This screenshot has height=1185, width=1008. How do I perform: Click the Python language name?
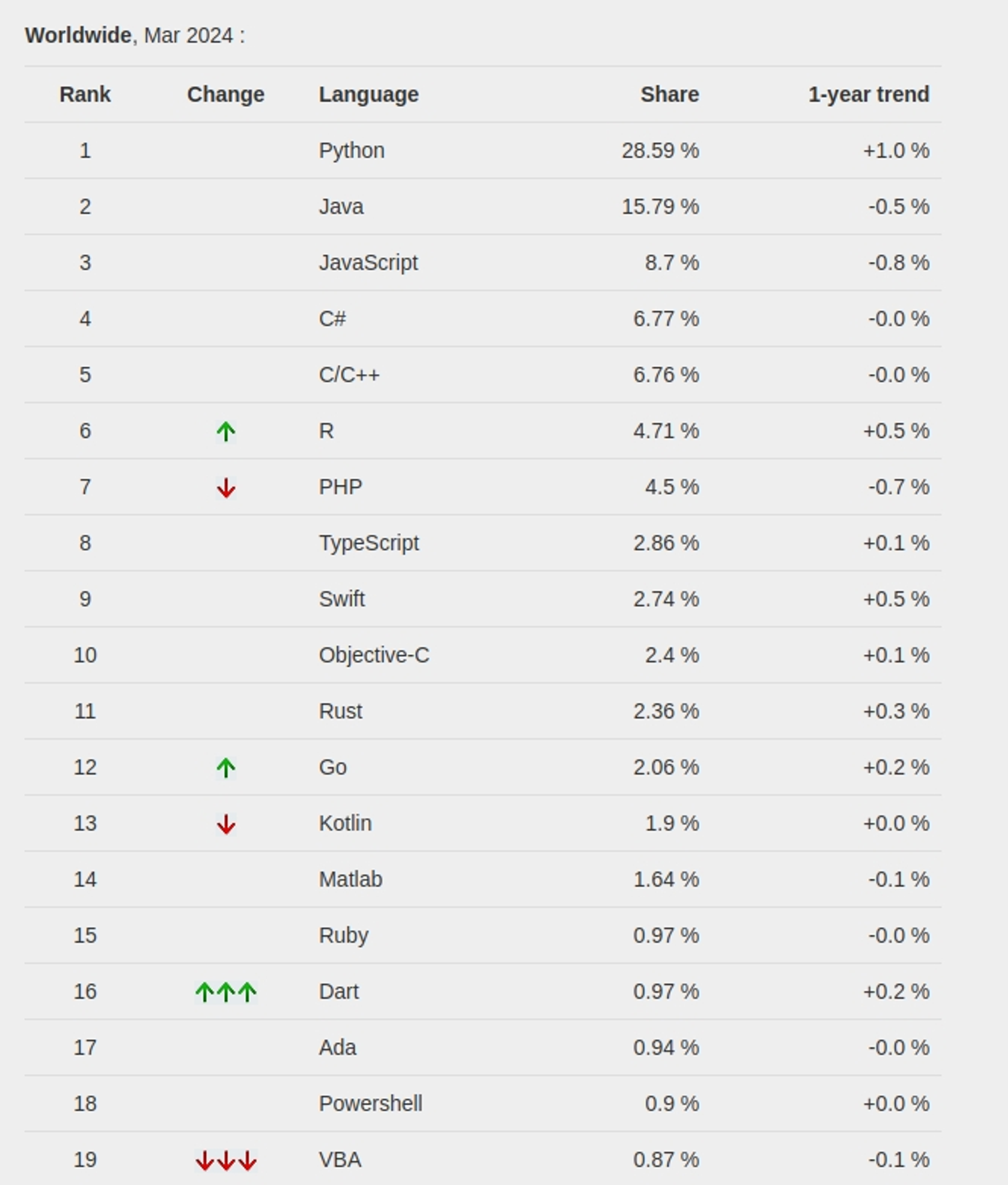tap(351, 151)
